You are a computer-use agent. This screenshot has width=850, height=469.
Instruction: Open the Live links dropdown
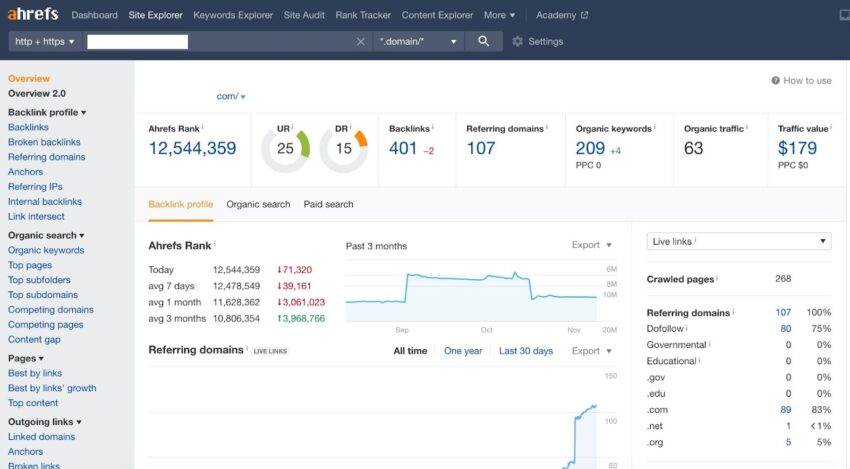(x=739, y=241)
